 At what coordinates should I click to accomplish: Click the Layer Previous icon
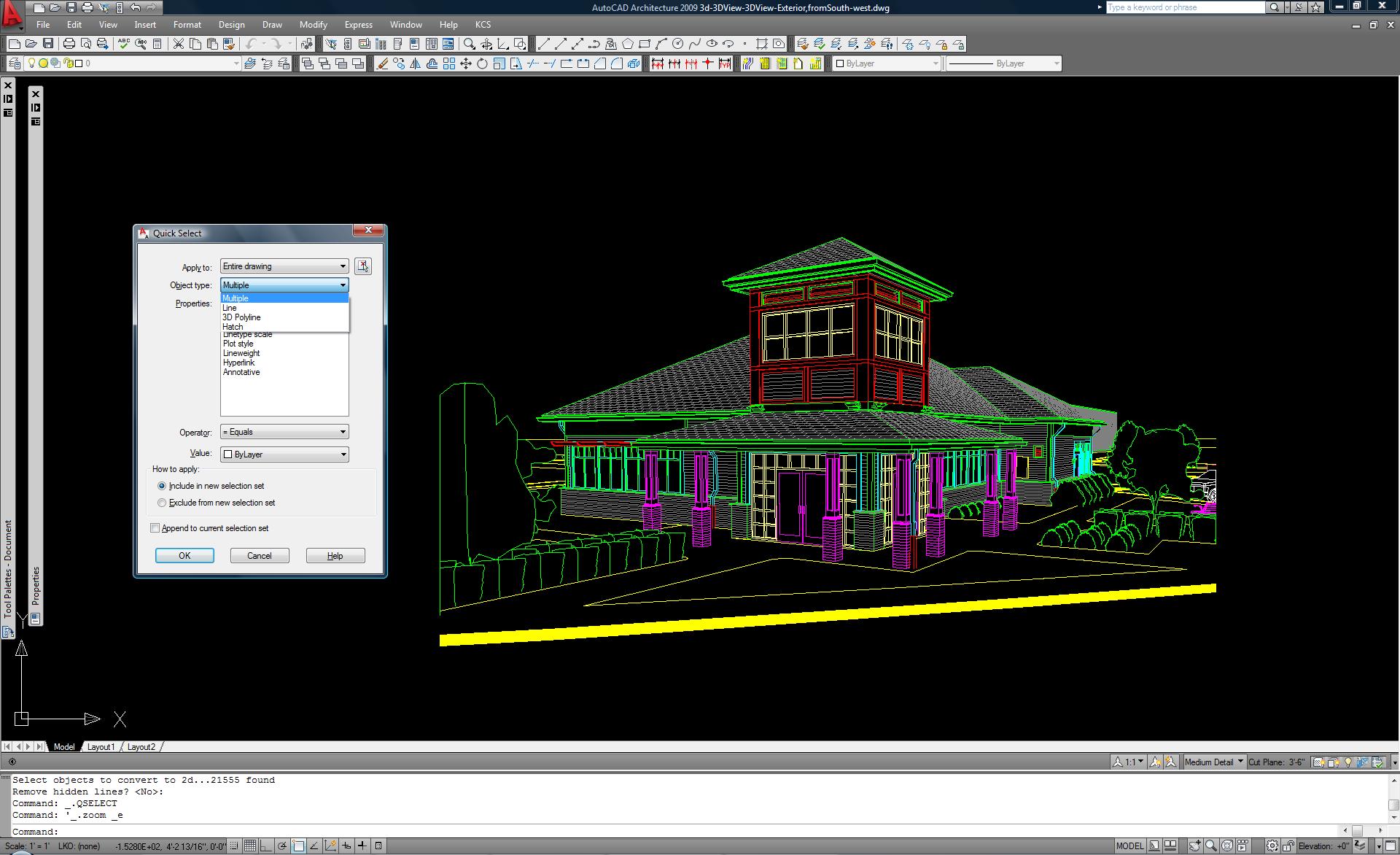[267, 63]
